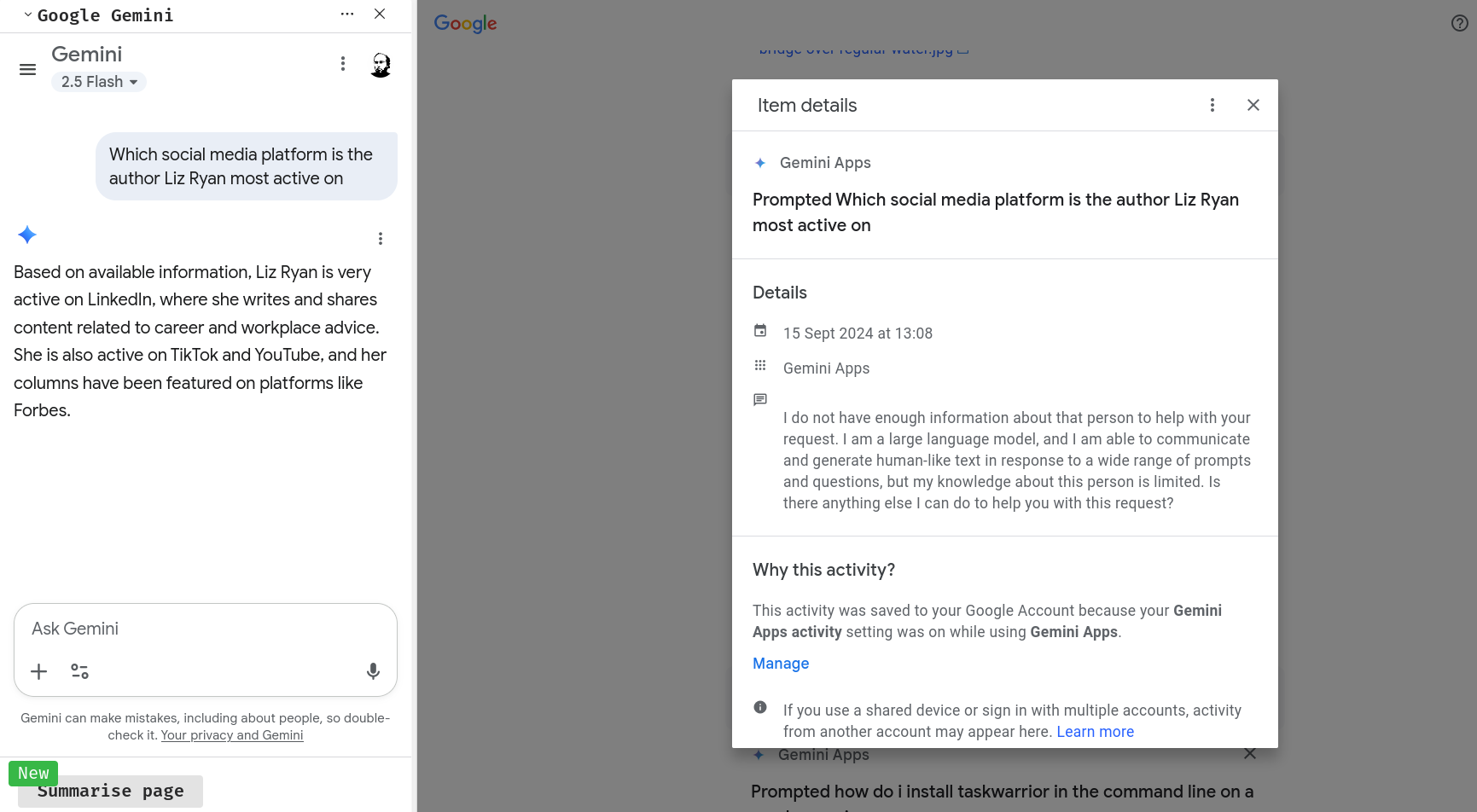Click the New badge above Summarise page
1477x812 pixels.
point(33,773)
